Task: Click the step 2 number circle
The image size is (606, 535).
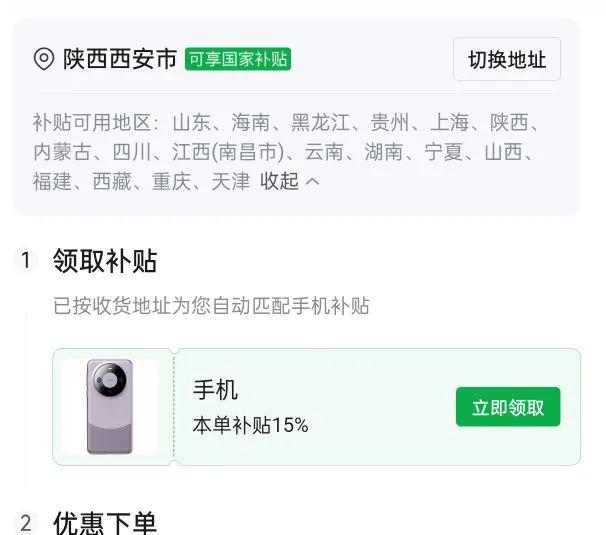Action: (27, 522)
